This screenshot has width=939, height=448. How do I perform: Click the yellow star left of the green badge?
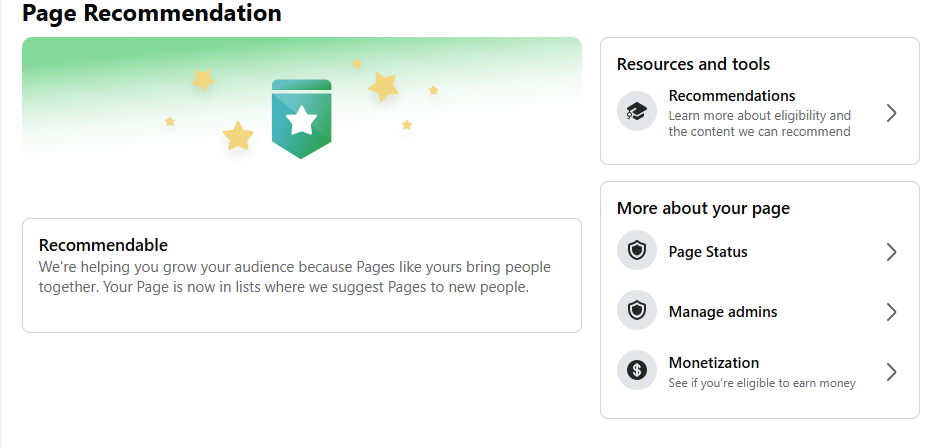238,135
